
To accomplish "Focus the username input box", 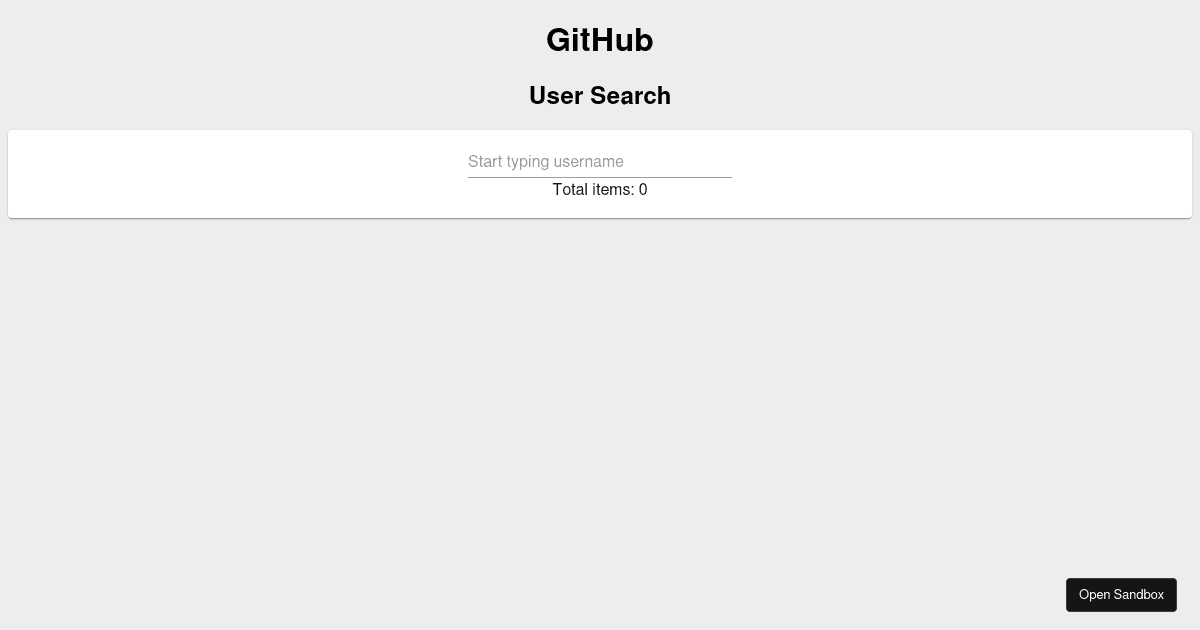I will pos(600,162).
